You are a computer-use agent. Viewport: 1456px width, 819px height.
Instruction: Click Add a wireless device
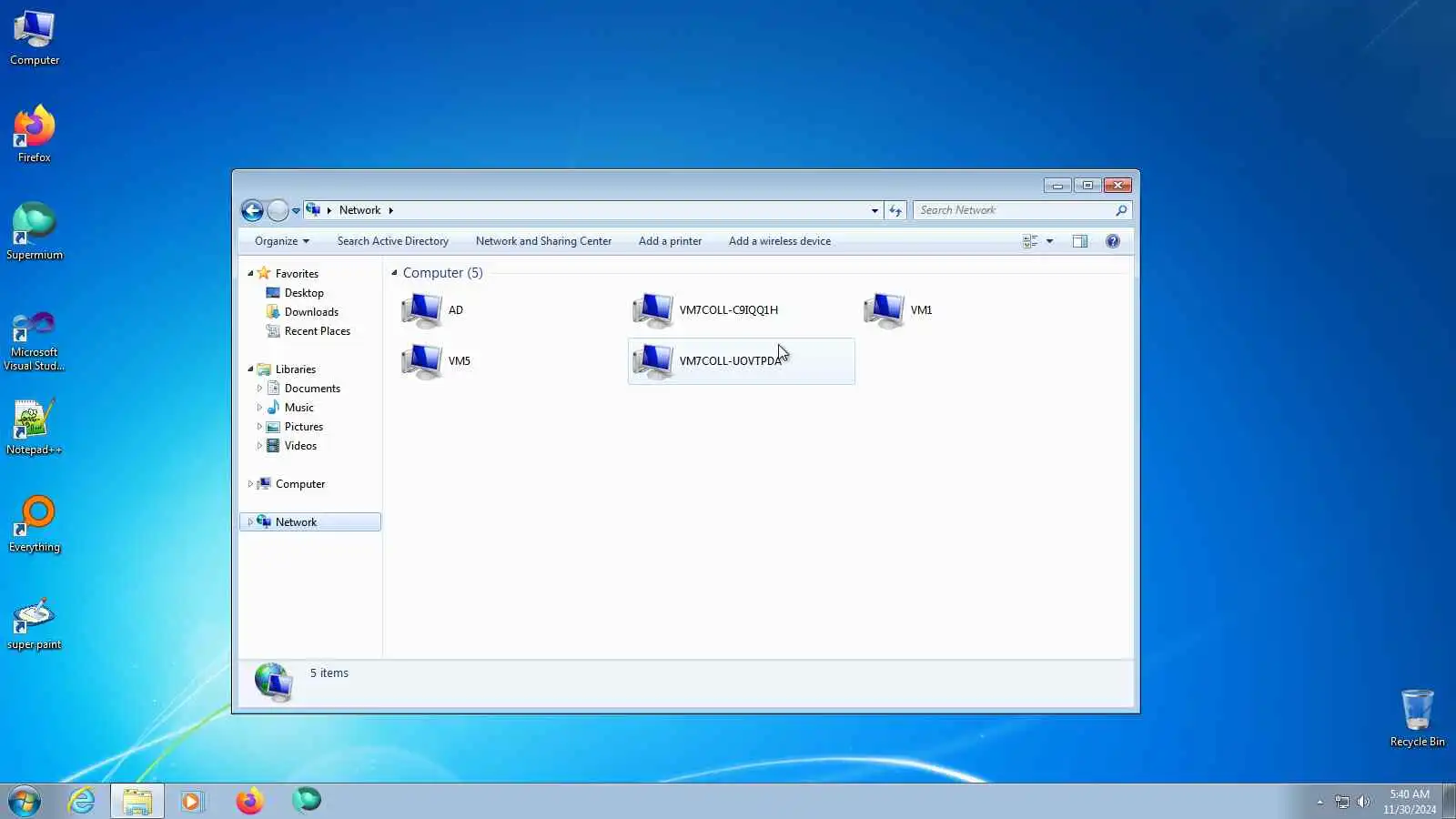[780, 241]
